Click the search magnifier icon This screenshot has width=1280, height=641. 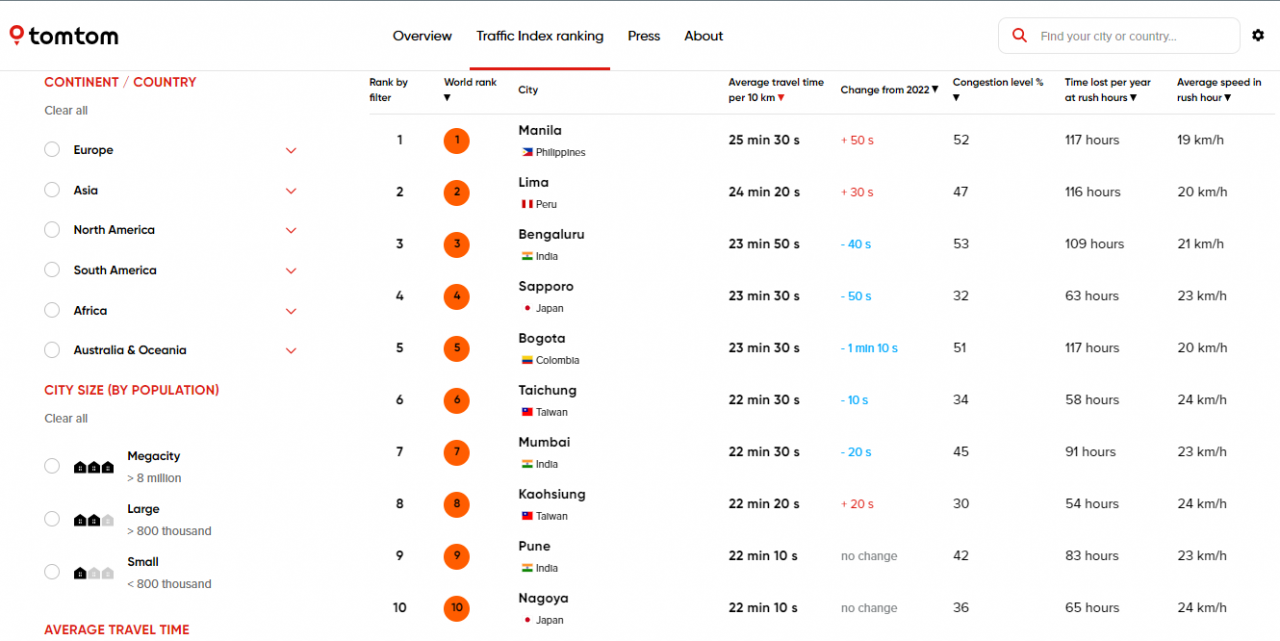click(1020, 36)
